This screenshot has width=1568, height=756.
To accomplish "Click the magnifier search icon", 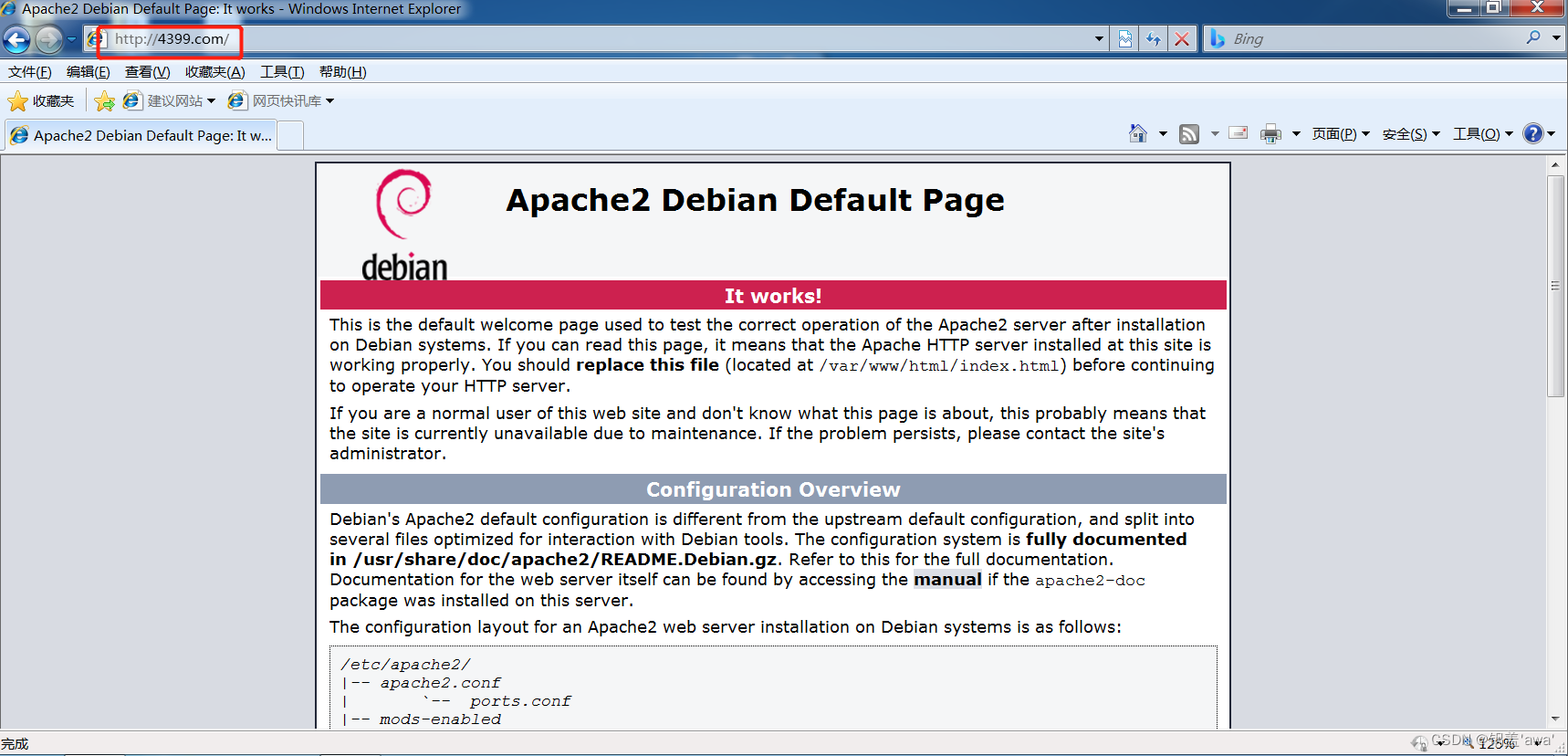I will 1533,38.
